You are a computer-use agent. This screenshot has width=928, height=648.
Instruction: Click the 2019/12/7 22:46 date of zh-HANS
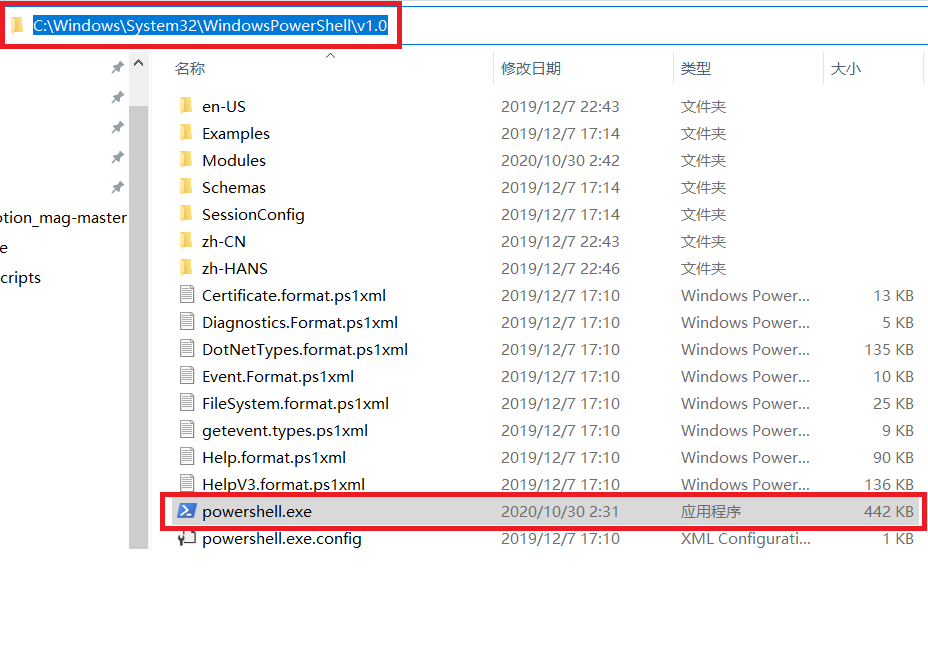tap(560, 269)
